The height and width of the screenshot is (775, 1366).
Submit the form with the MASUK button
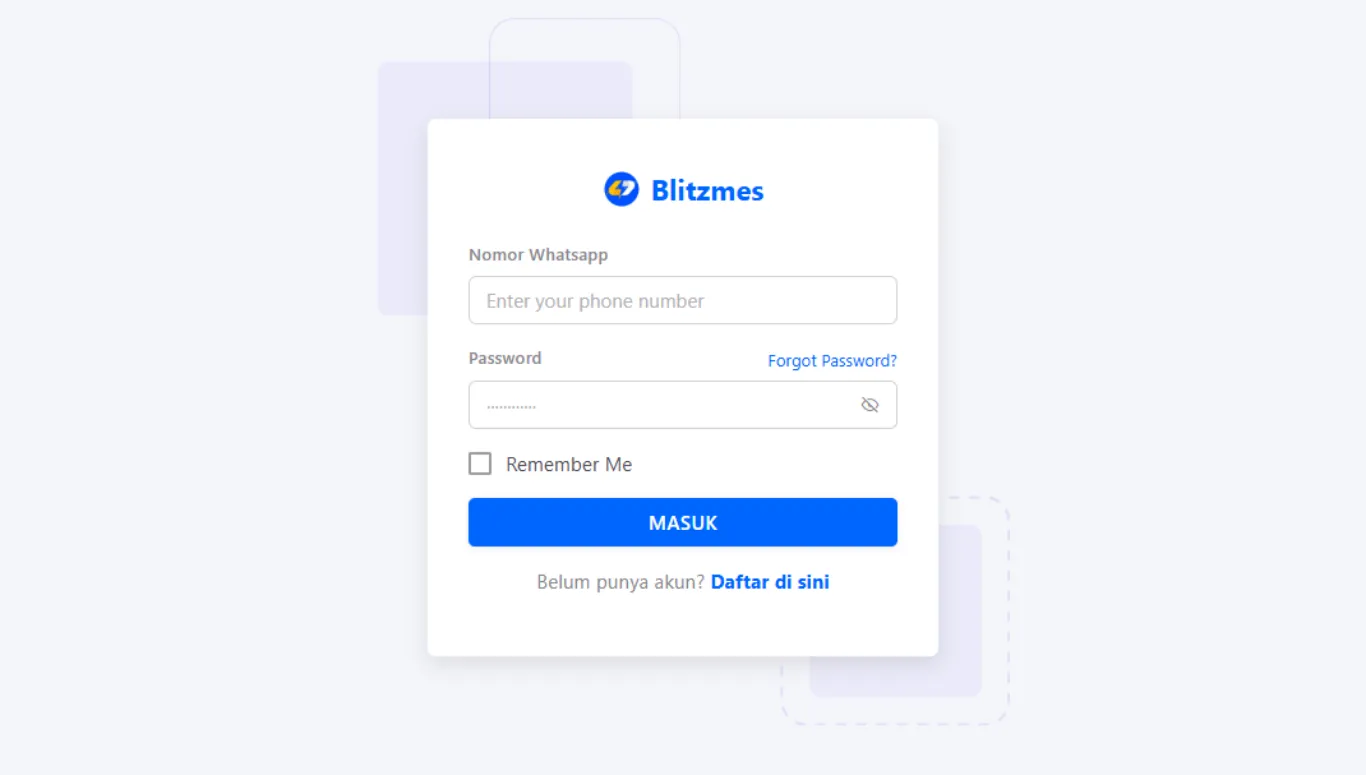[x=683, y=522]
